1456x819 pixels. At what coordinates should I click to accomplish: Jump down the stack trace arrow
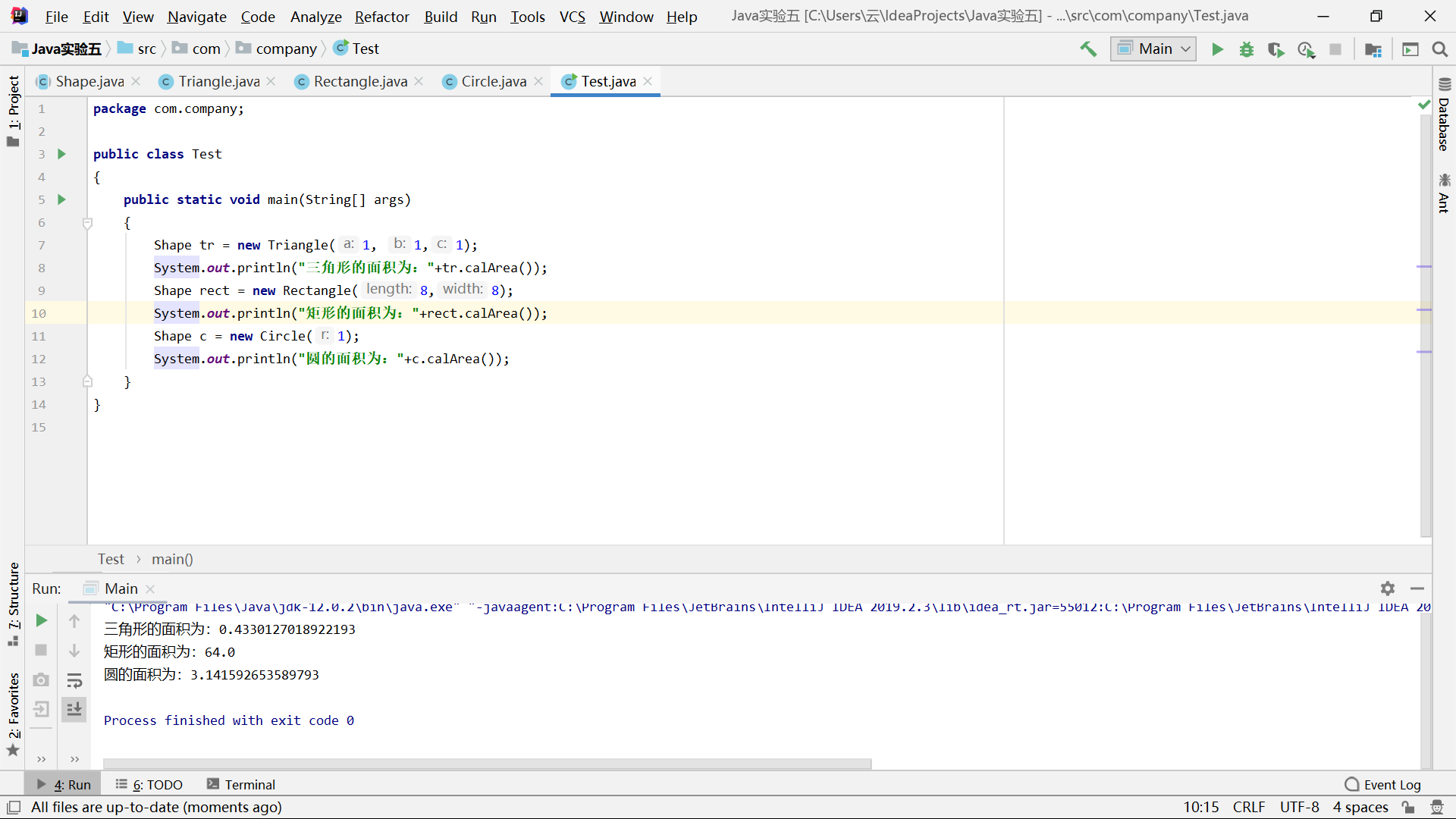tap(74, 650)
